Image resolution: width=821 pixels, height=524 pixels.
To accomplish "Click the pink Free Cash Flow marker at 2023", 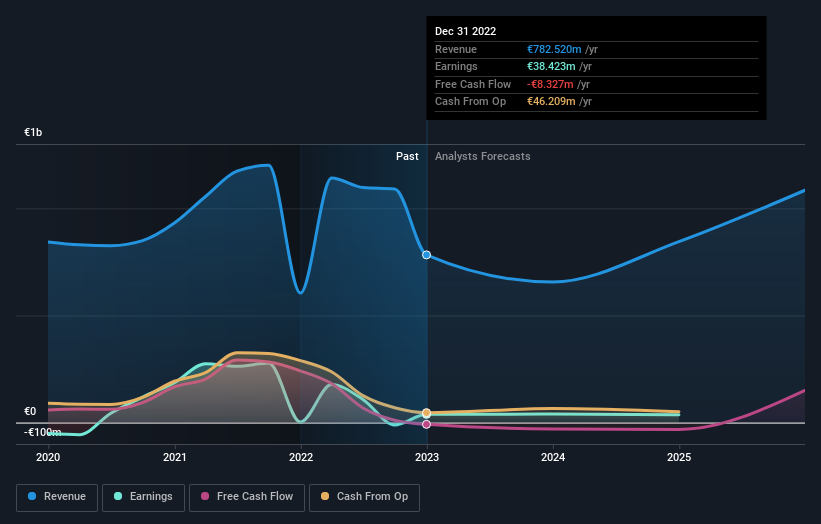I will (x=427, y=425).
